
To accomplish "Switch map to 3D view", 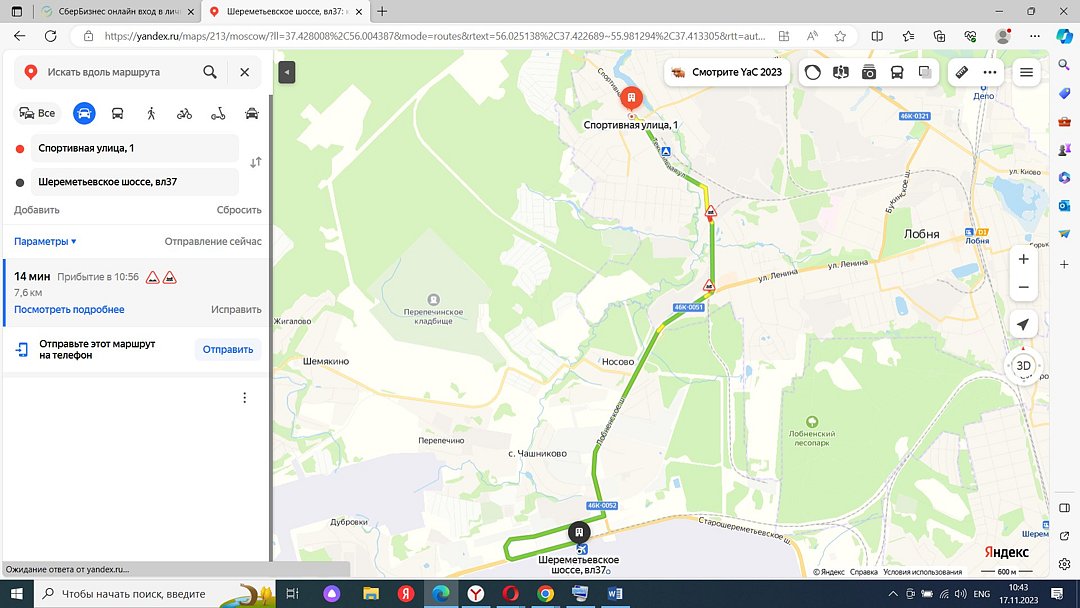I will pos(1024,366).
